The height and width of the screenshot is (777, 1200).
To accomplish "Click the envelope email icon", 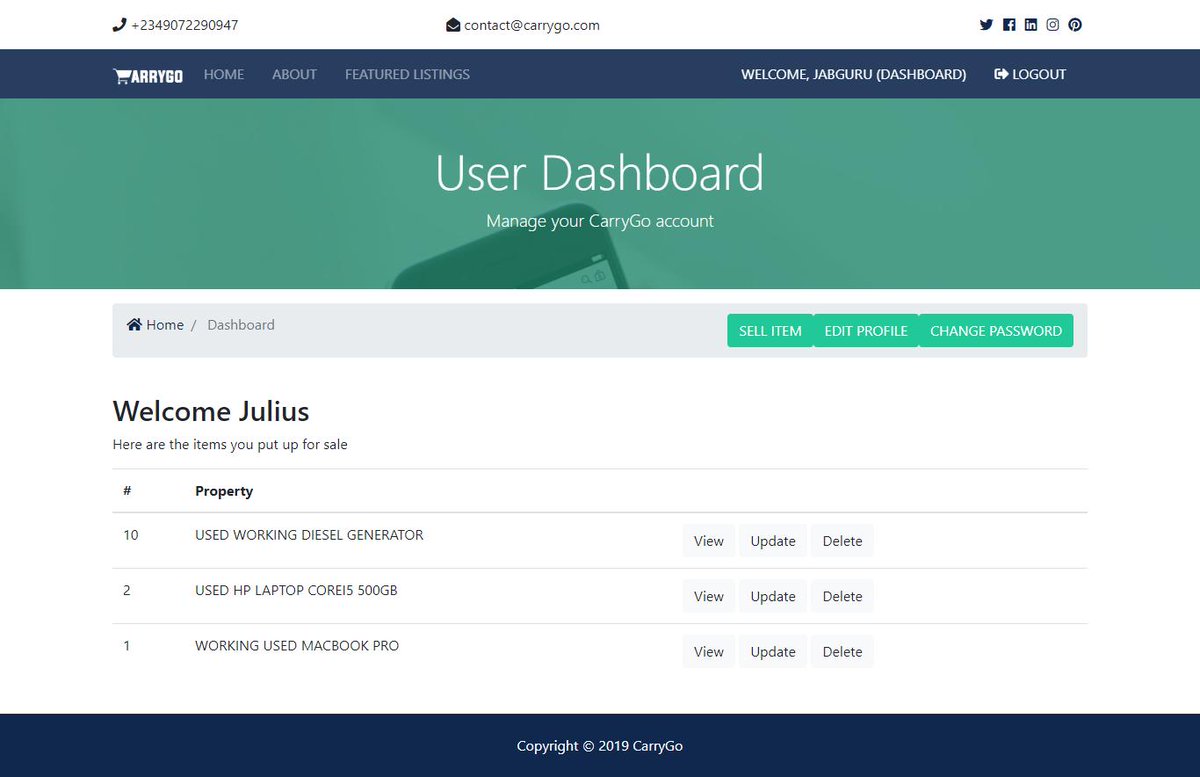I will point(453,25).
